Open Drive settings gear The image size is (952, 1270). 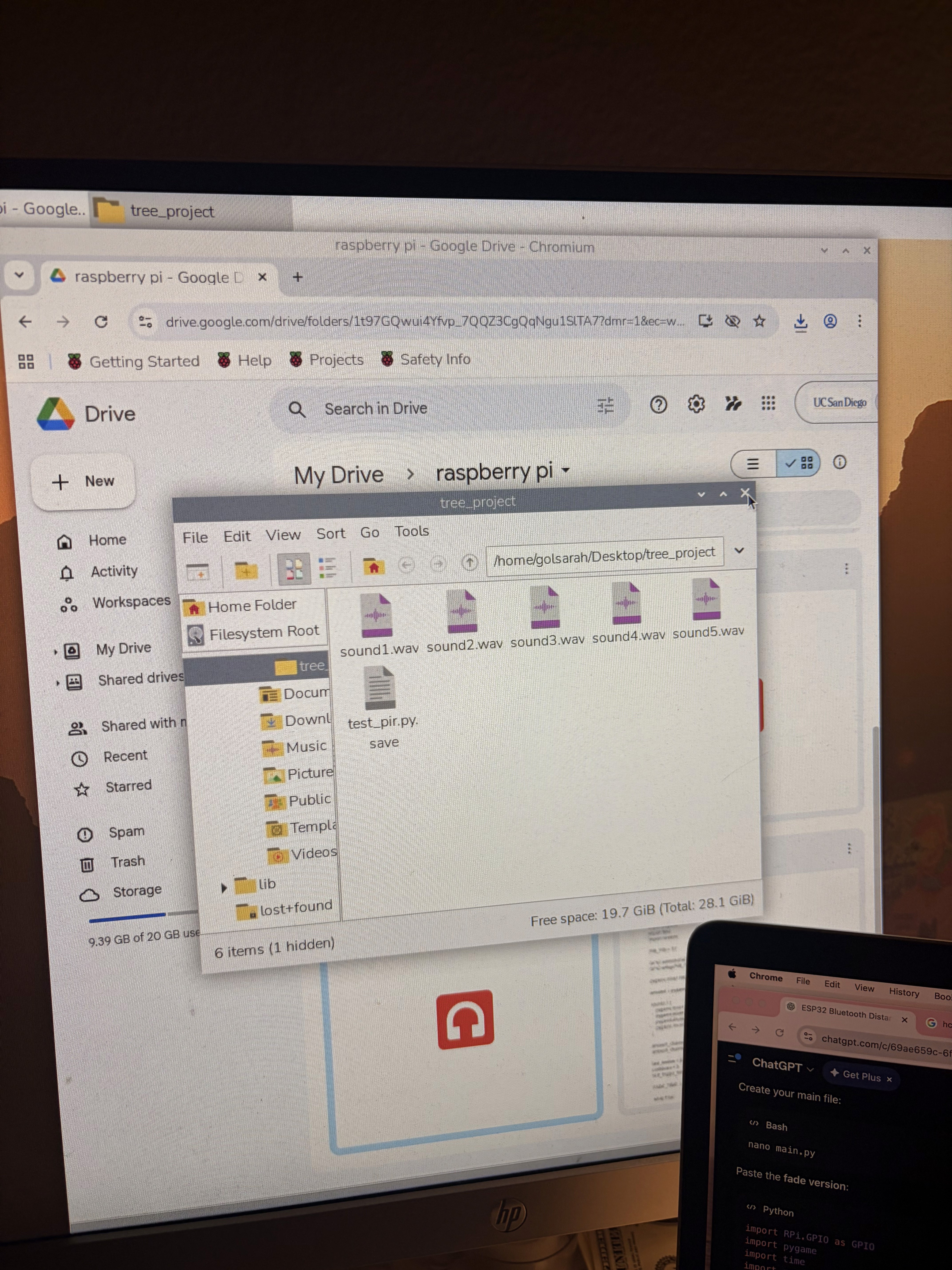pyautogui.click(x=696, y=404)
